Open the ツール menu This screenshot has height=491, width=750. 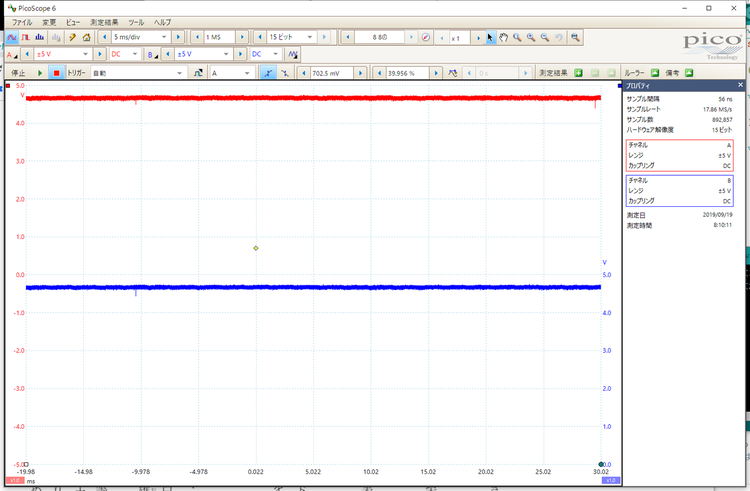point(136,21)
